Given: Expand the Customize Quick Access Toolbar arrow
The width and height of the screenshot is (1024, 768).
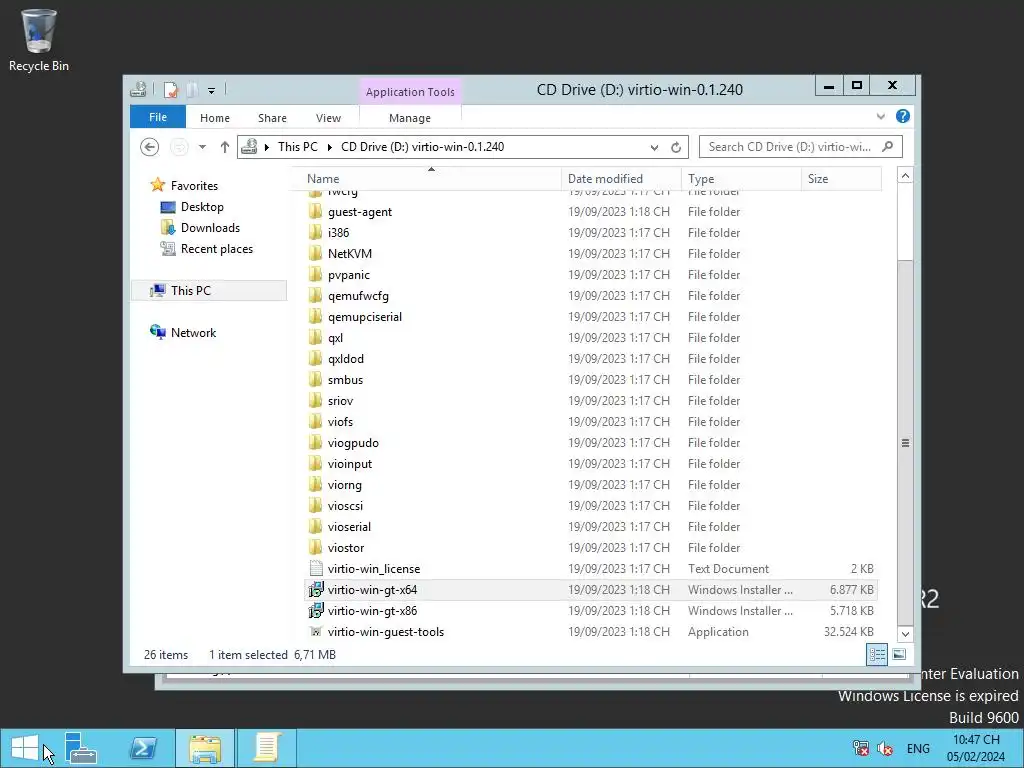Looking at the screenshot, I should (212, 91).
